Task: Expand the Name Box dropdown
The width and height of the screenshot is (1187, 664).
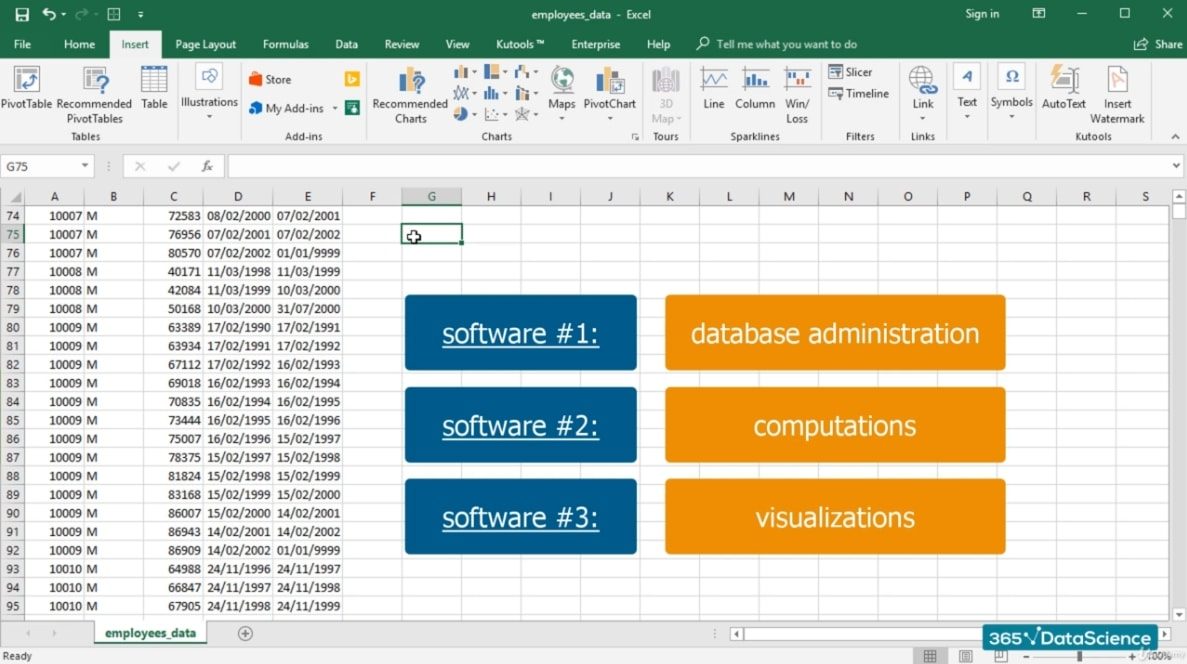Action: pyautogui.click(x=85, y=167)
